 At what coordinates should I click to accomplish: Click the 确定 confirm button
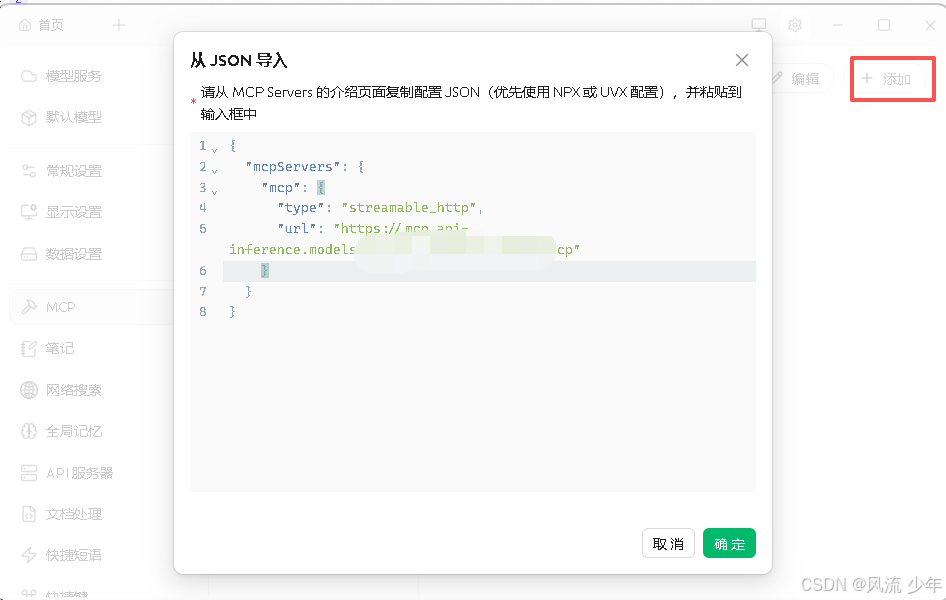pyautogui.click(x=729, y=543)
